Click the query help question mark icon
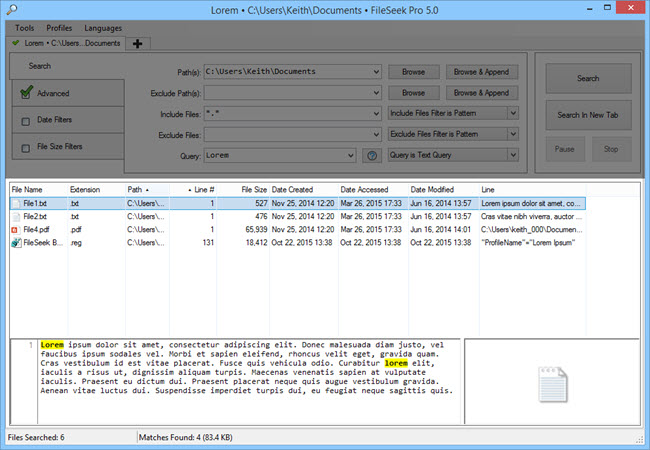 372,155
